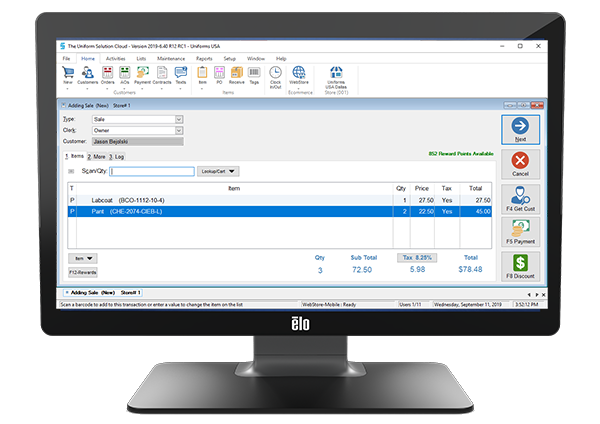Open the Help menu
600x424 pixels.
(281, 59)
